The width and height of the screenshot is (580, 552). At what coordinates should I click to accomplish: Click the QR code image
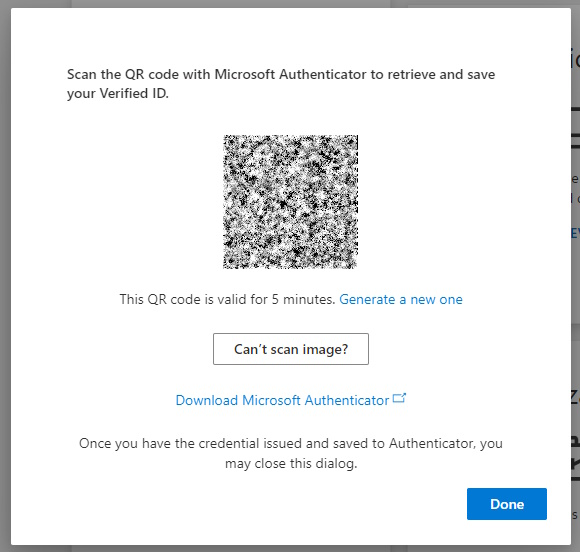click(290, 202)
